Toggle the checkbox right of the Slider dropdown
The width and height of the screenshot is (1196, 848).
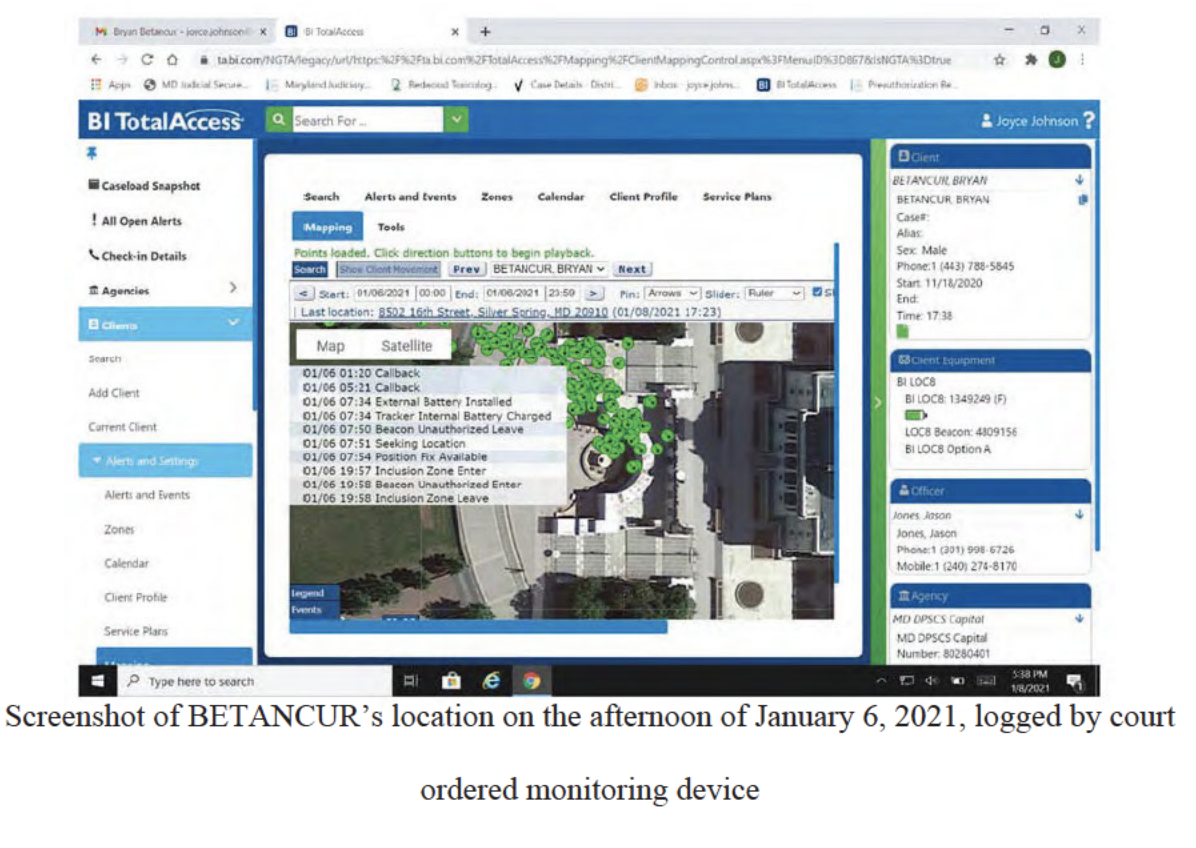click(818, 292)
